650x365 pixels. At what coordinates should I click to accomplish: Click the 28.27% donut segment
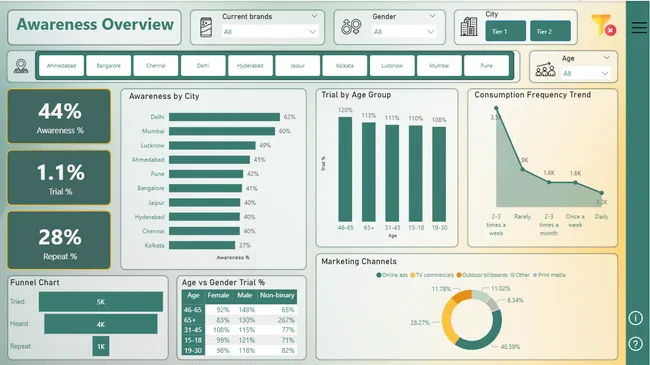(447, 321)
